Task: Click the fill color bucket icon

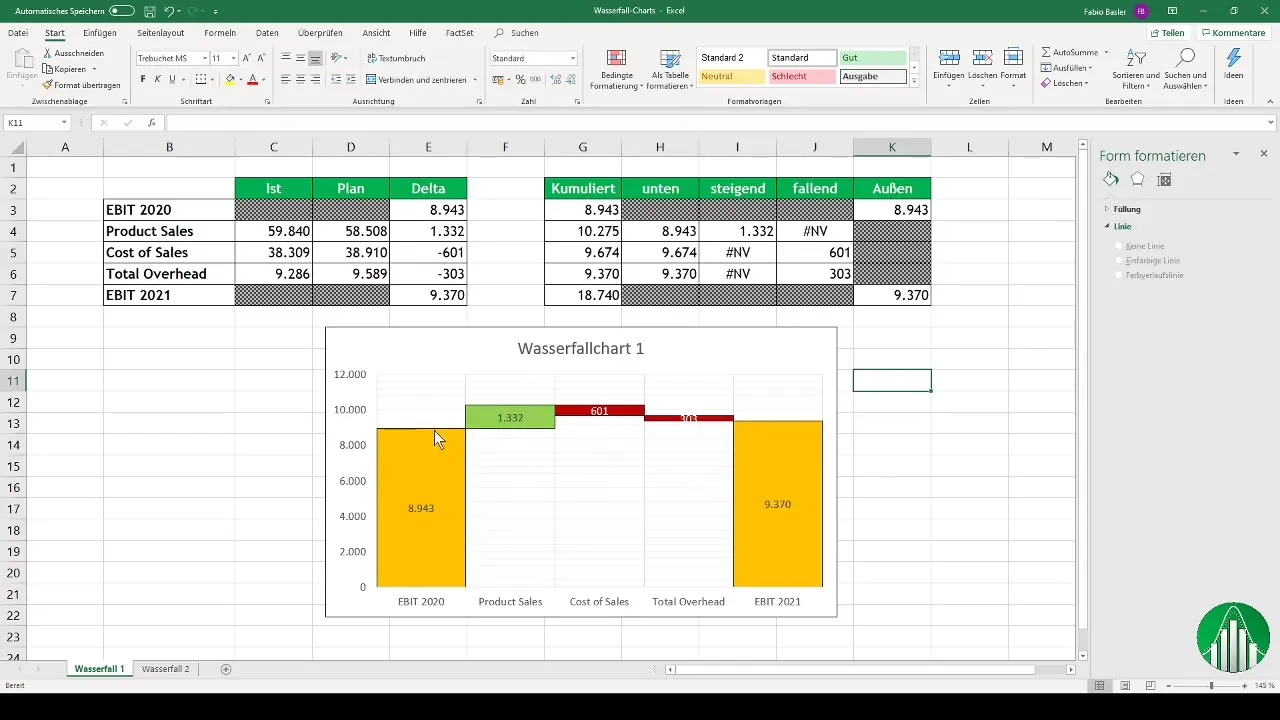Action: (x=230, y=79)
